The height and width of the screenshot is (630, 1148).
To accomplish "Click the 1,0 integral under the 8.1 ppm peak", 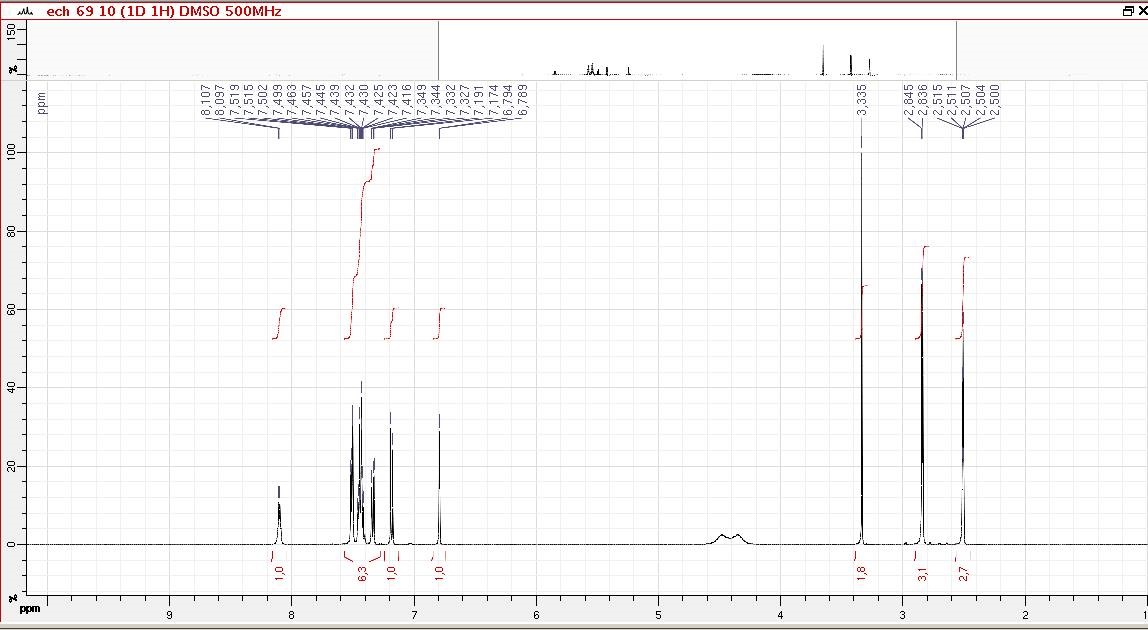I will coord(278,572).
